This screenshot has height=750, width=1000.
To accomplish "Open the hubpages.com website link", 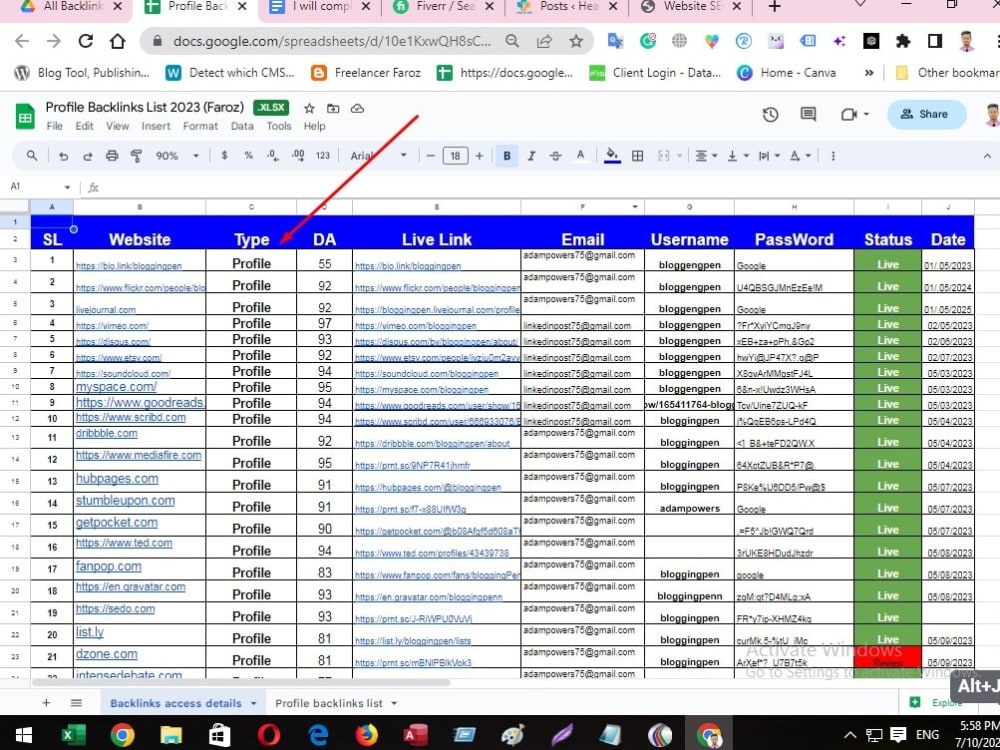I will (x=117, y=479).
